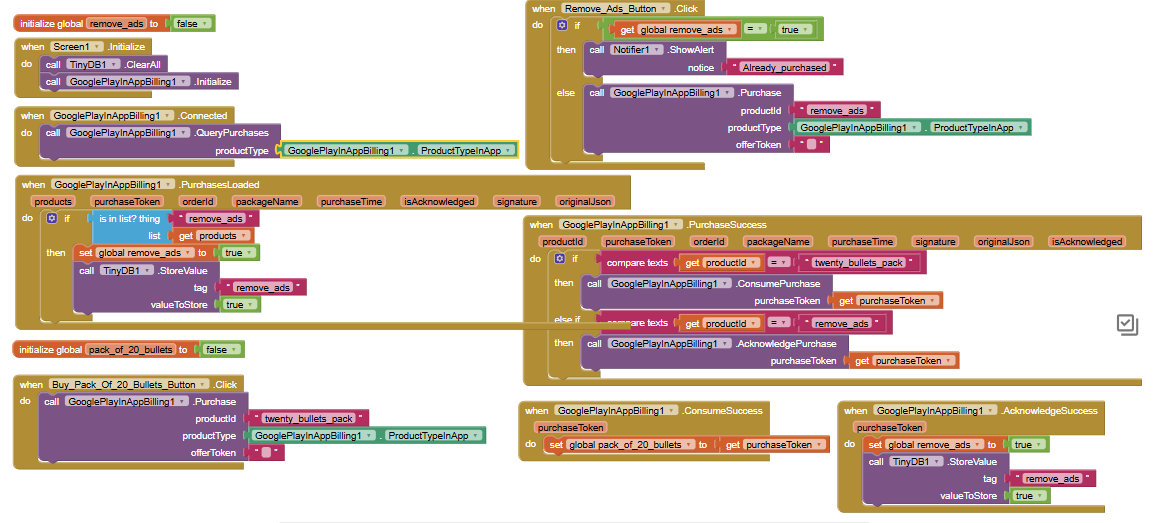This screenshot has height=523, width=1155.
Task: Open true dropdown in AcknowledgeSuccess valueToStore
Action: 1028,496
